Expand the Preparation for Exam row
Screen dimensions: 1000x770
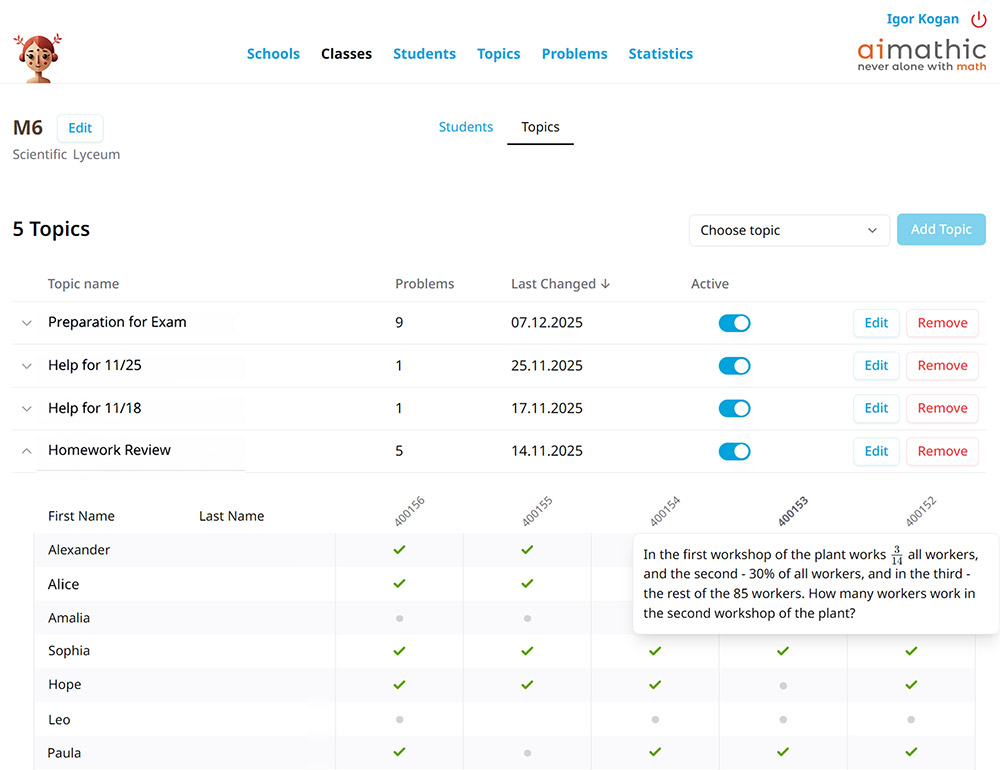point(27,323)
